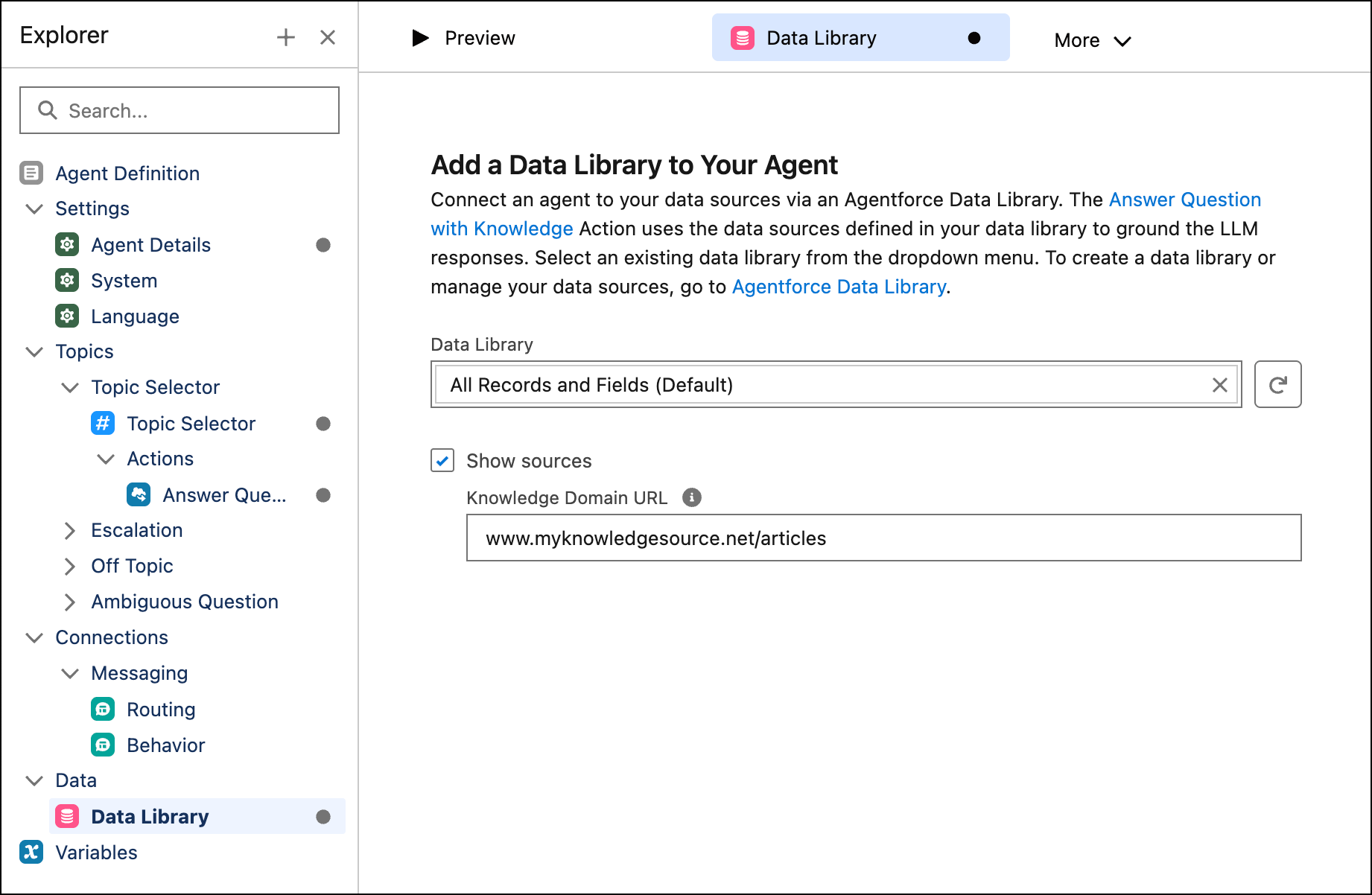Click the search magnifier icon
The height and width of the screenshot is (895, 1372).
48,110
